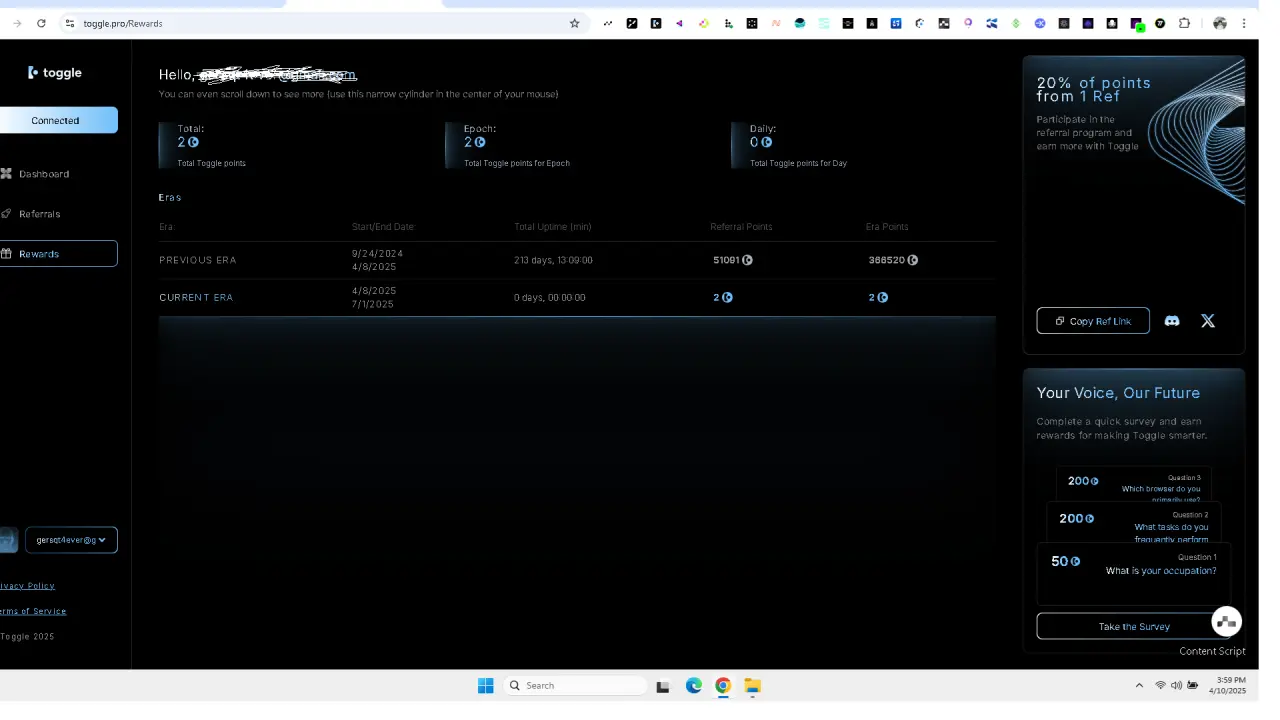Select the Question 1 occupation survey card

[1134, 573]
